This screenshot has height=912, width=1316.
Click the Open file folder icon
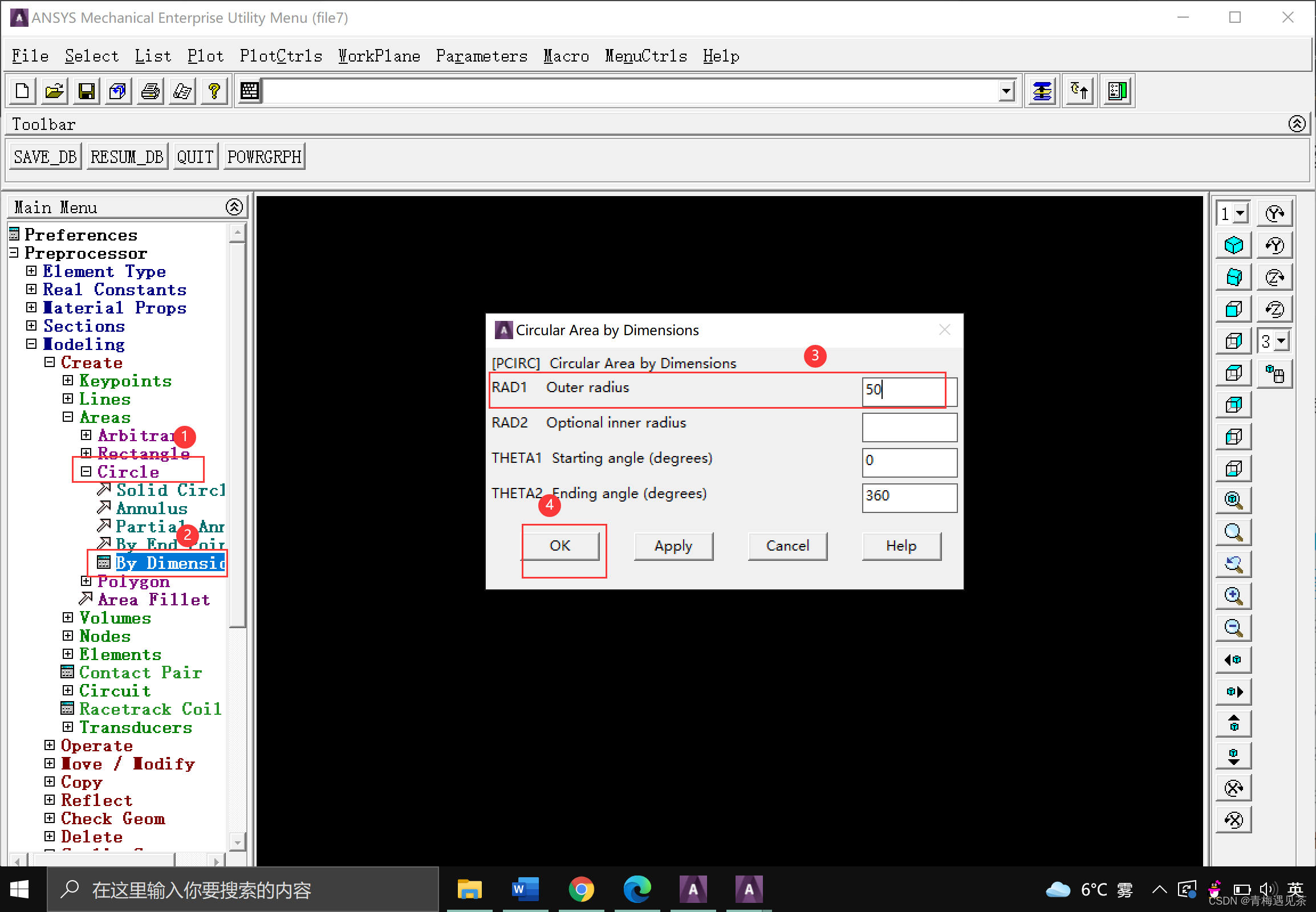[55, 91]
